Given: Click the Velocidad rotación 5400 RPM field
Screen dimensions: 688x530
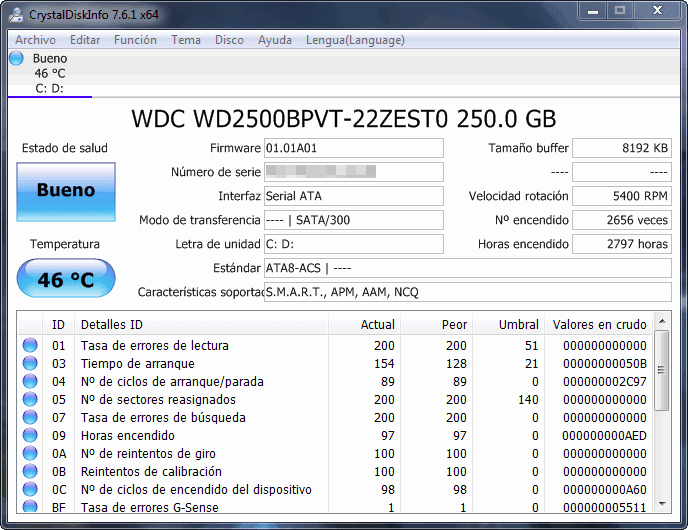Looking at the screenshot, I should (622, 196).
